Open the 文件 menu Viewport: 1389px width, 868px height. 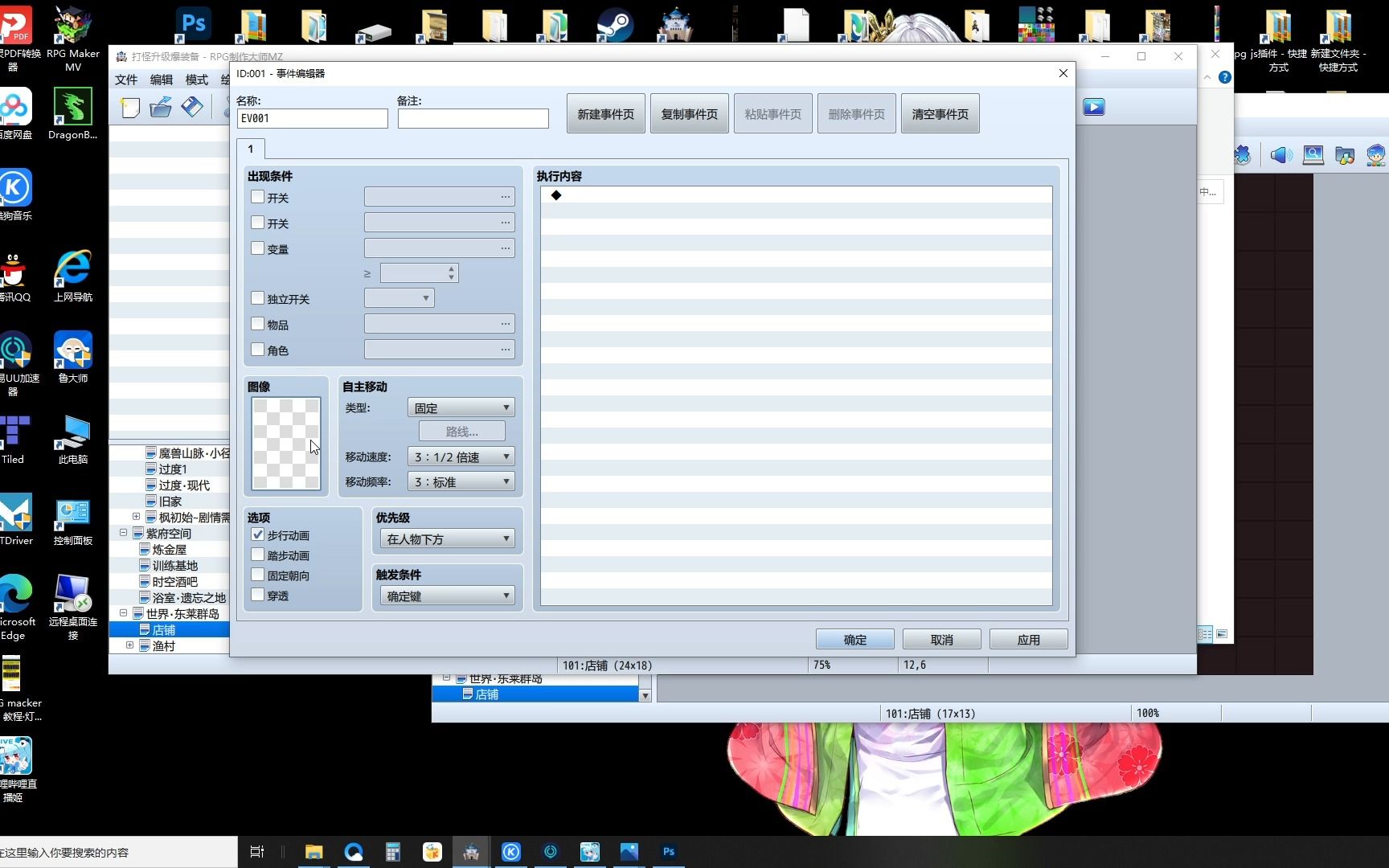[x=126, y=80]
